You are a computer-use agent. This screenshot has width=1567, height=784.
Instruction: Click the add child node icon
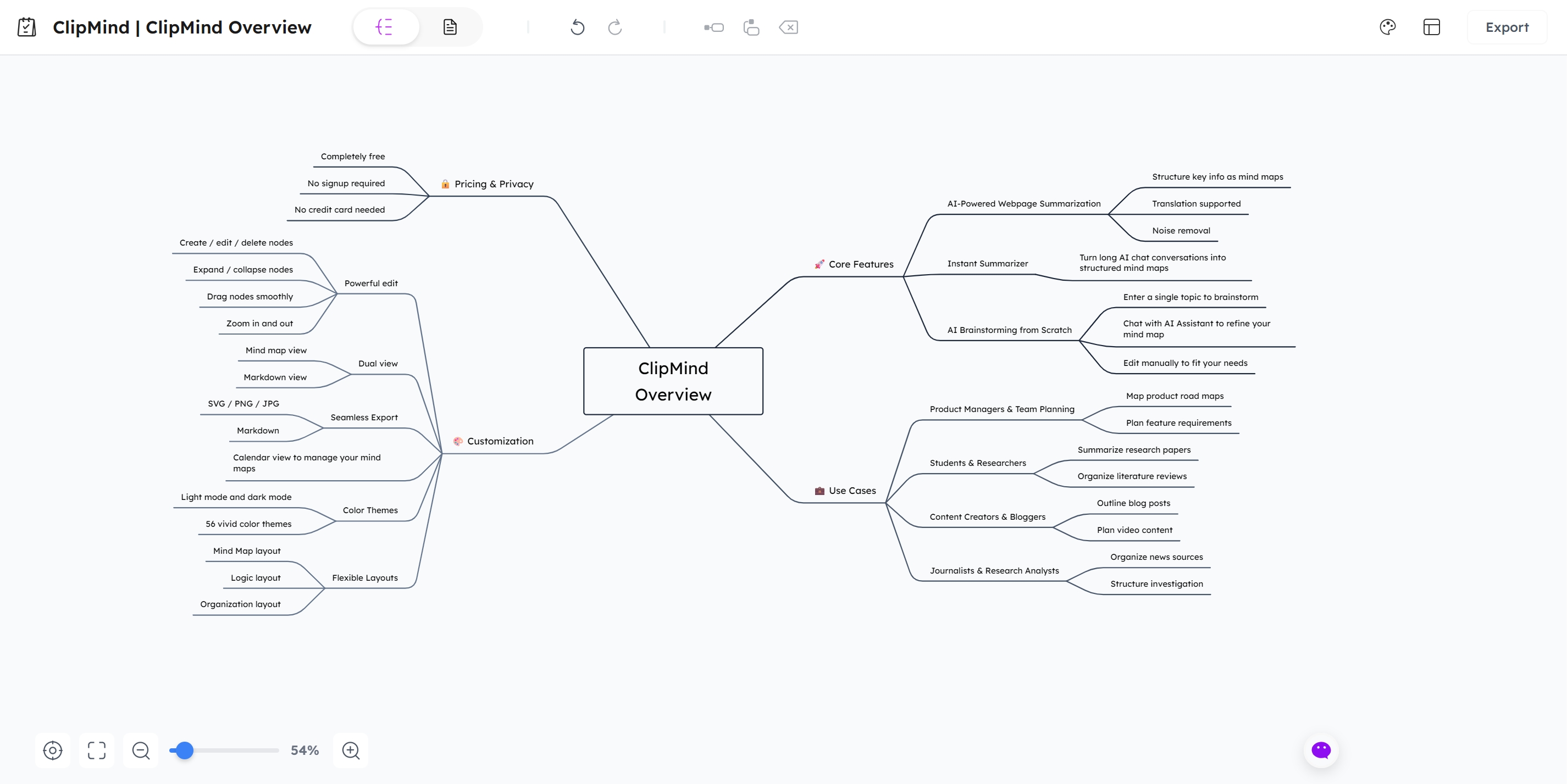[x=713, y=27]
